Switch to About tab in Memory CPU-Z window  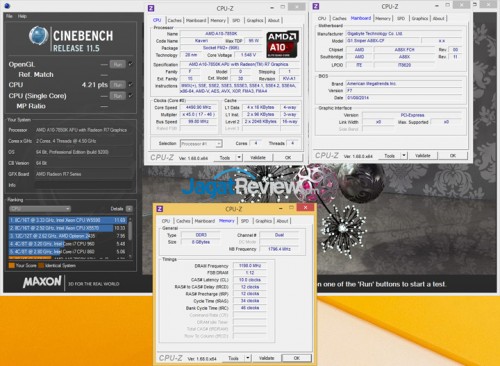tap(282, 221)
